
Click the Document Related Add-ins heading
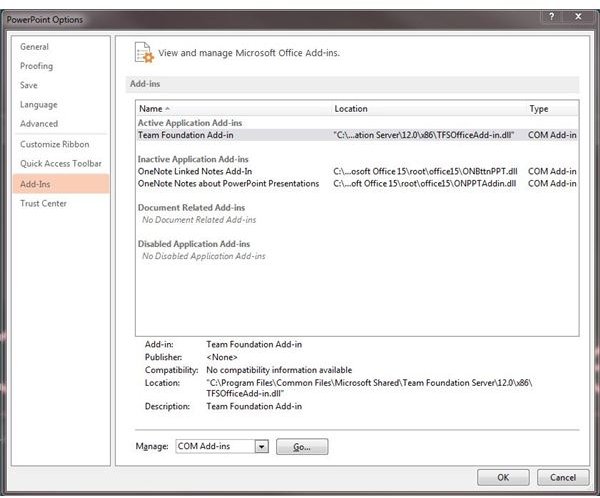[191, 207]
